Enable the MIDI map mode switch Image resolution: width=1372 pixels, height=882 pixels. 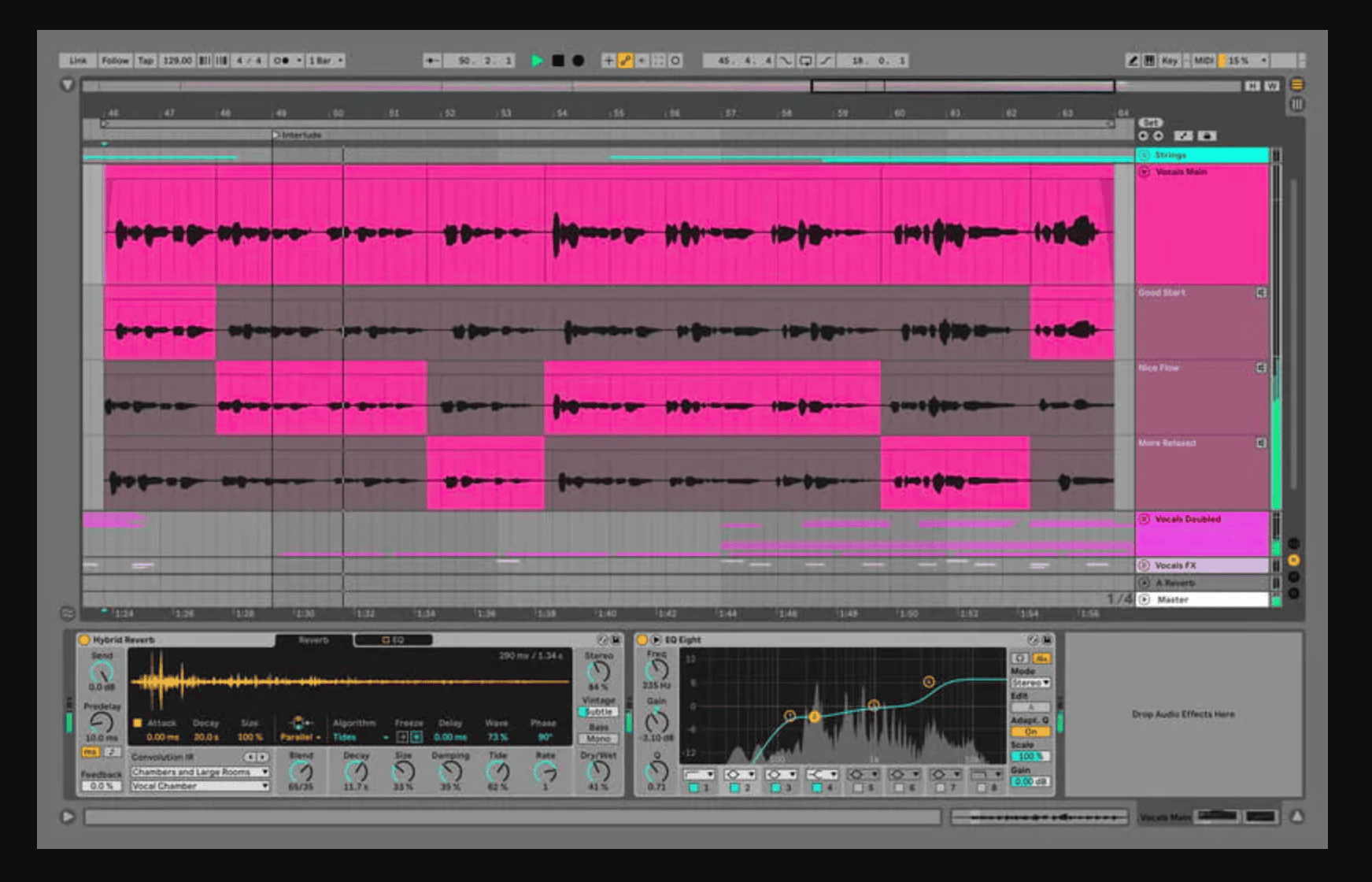click(x=1203, y=61)
